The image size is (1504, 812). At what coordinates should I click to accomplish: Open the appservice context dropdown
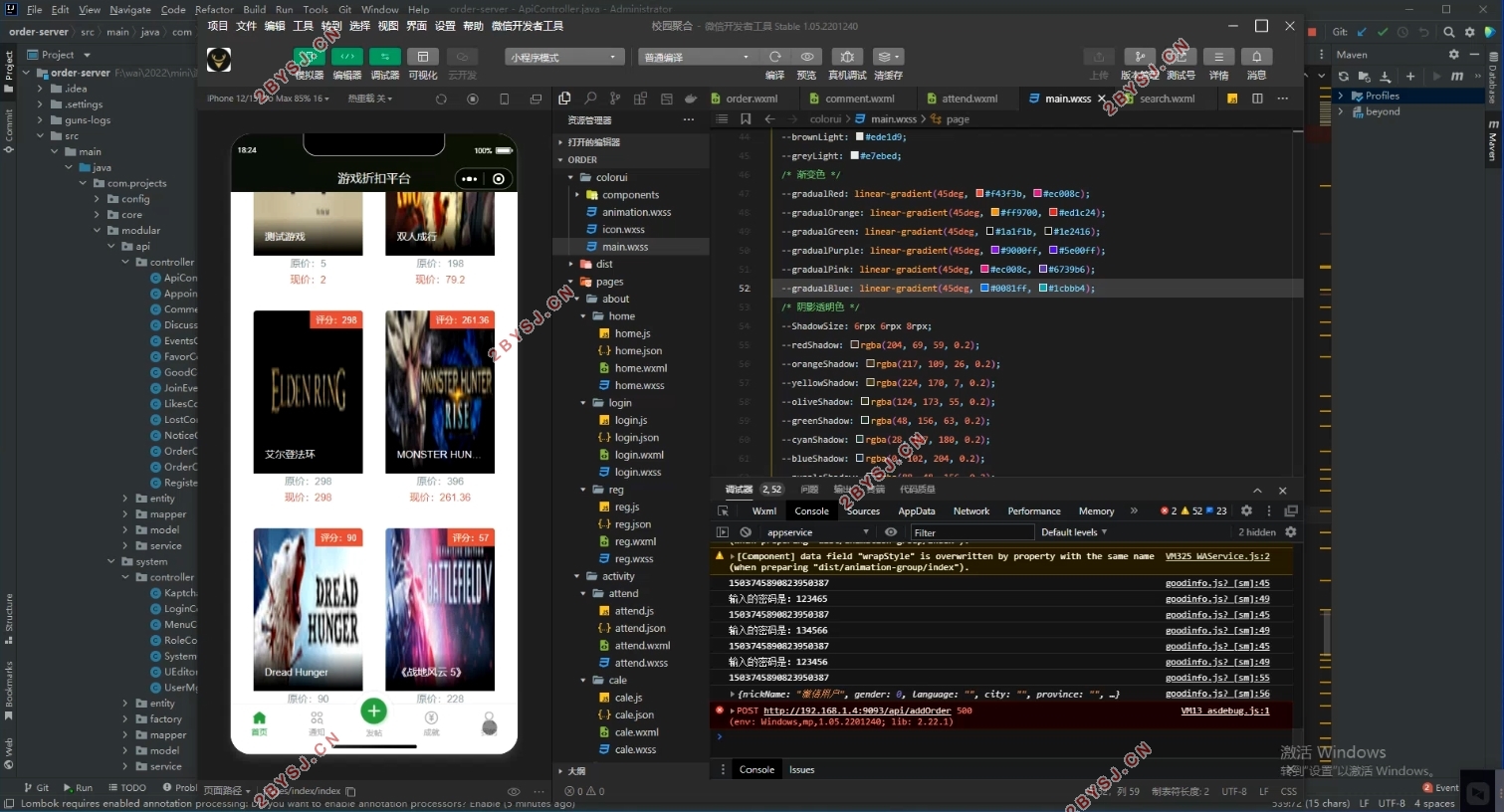[x=817, y=532]
